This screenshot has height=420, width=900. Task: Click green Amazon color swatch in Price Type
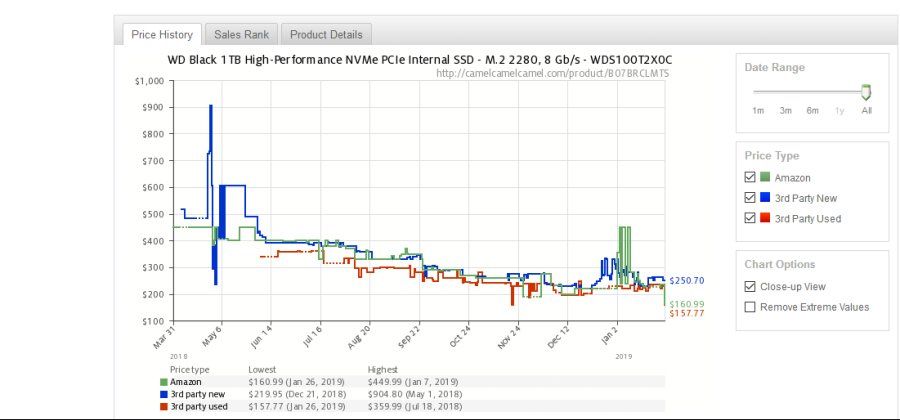765,177
